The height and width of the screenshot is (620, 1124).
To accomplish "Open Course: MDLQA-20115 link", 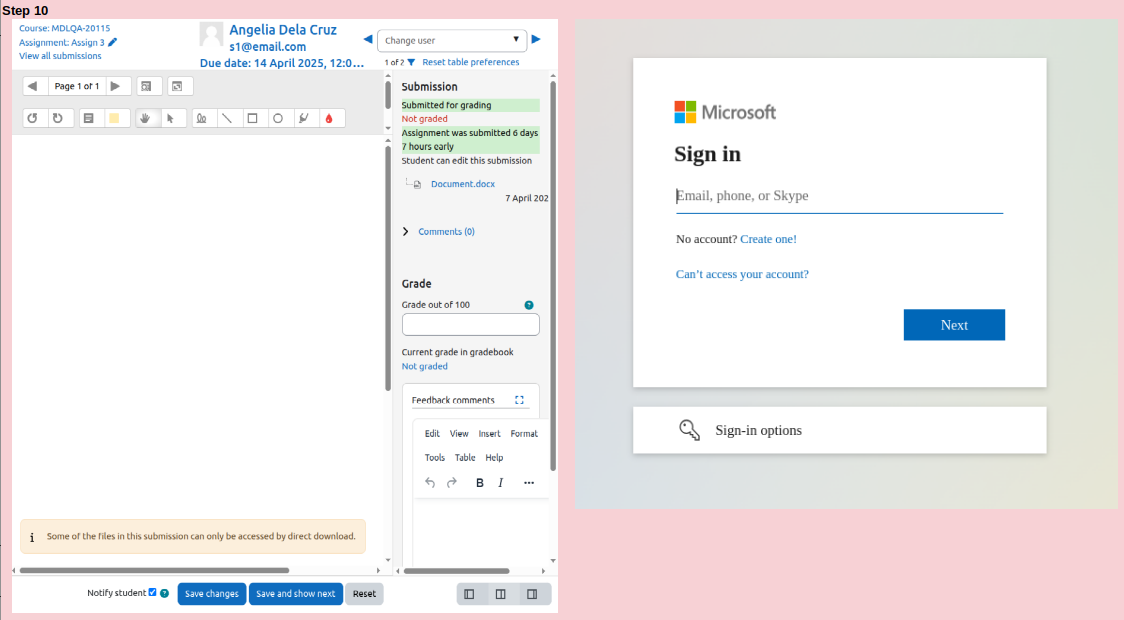I will coord(65,29).
